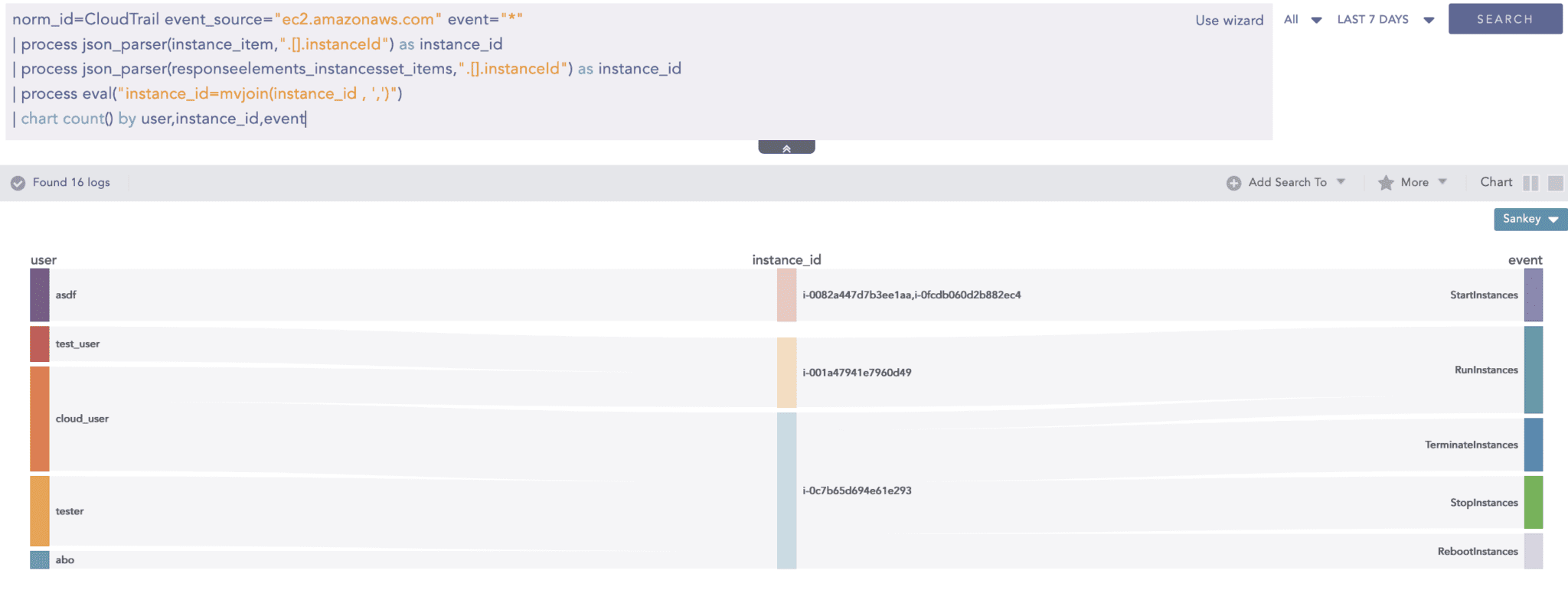
Task: Open the More options menu
Action: tap(1422, 182)
